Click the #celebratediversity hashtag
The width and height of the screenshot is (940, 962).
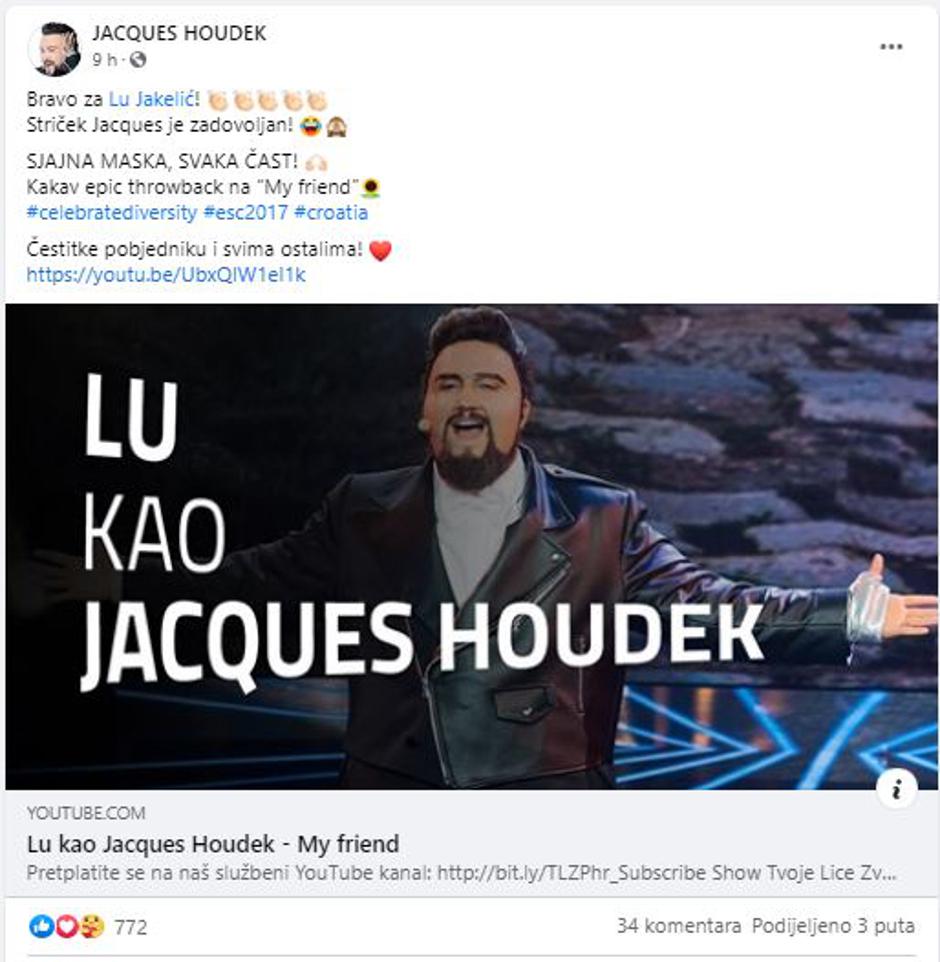[112, 212]
